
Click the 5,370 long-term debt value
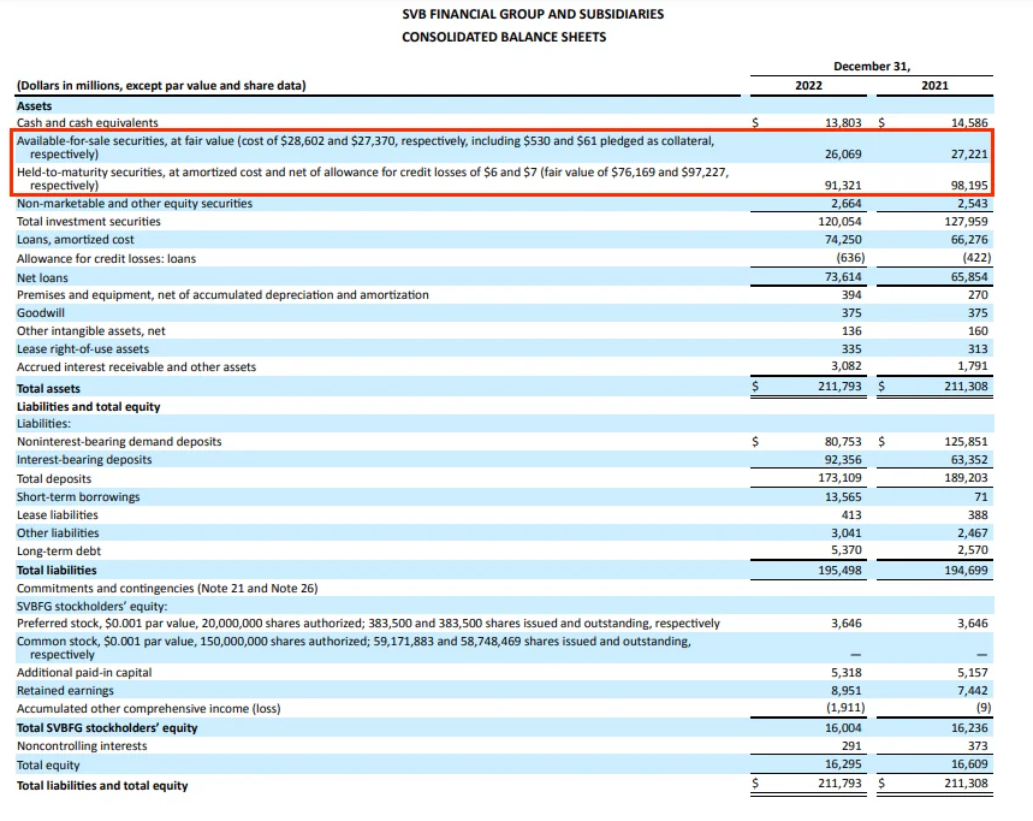(x=846, y=550)
